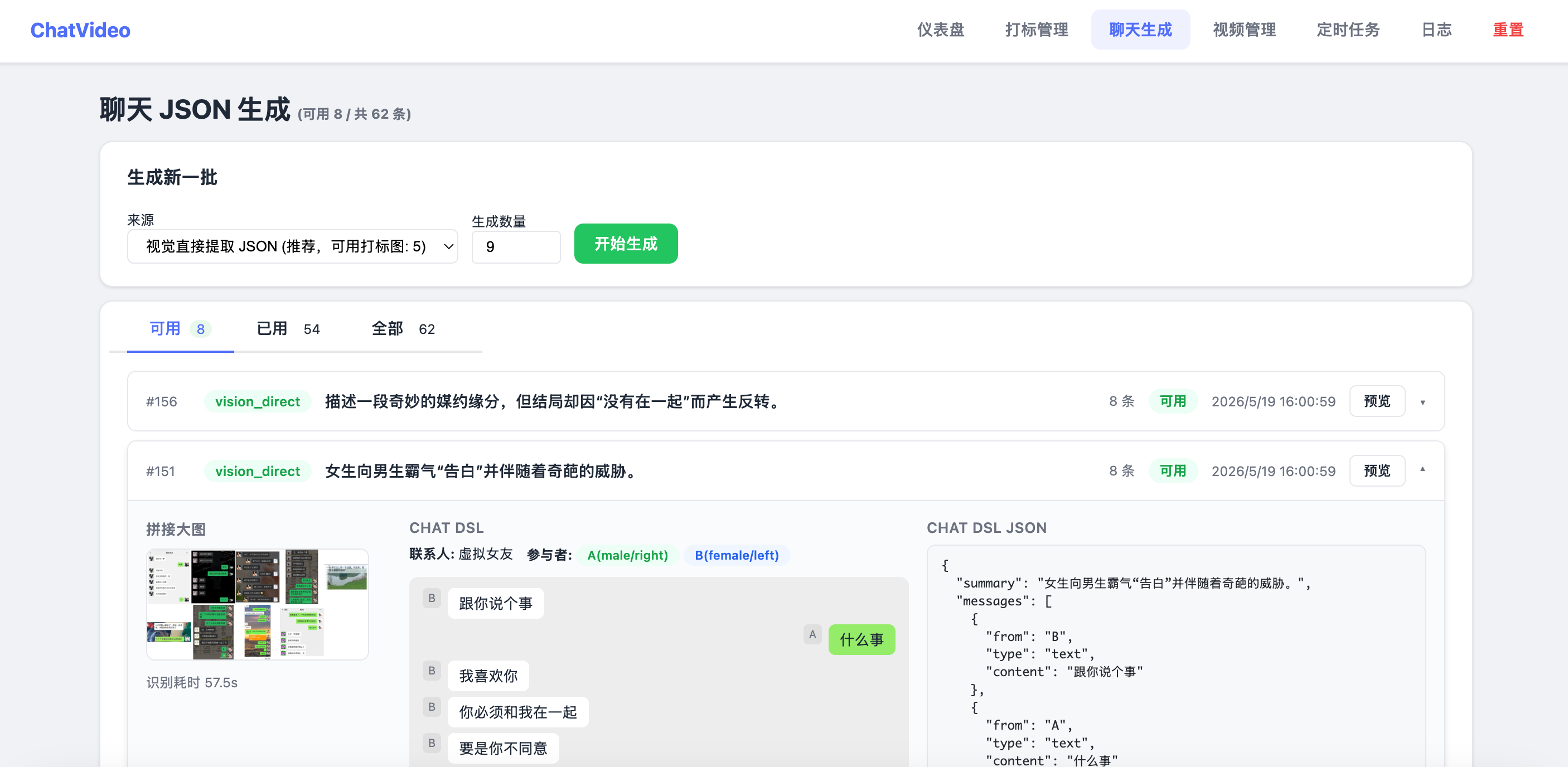Open the 来源 source dropdown
Image resolution: width=1568 pixels, height=767 pixels.
tap(292, 246)
